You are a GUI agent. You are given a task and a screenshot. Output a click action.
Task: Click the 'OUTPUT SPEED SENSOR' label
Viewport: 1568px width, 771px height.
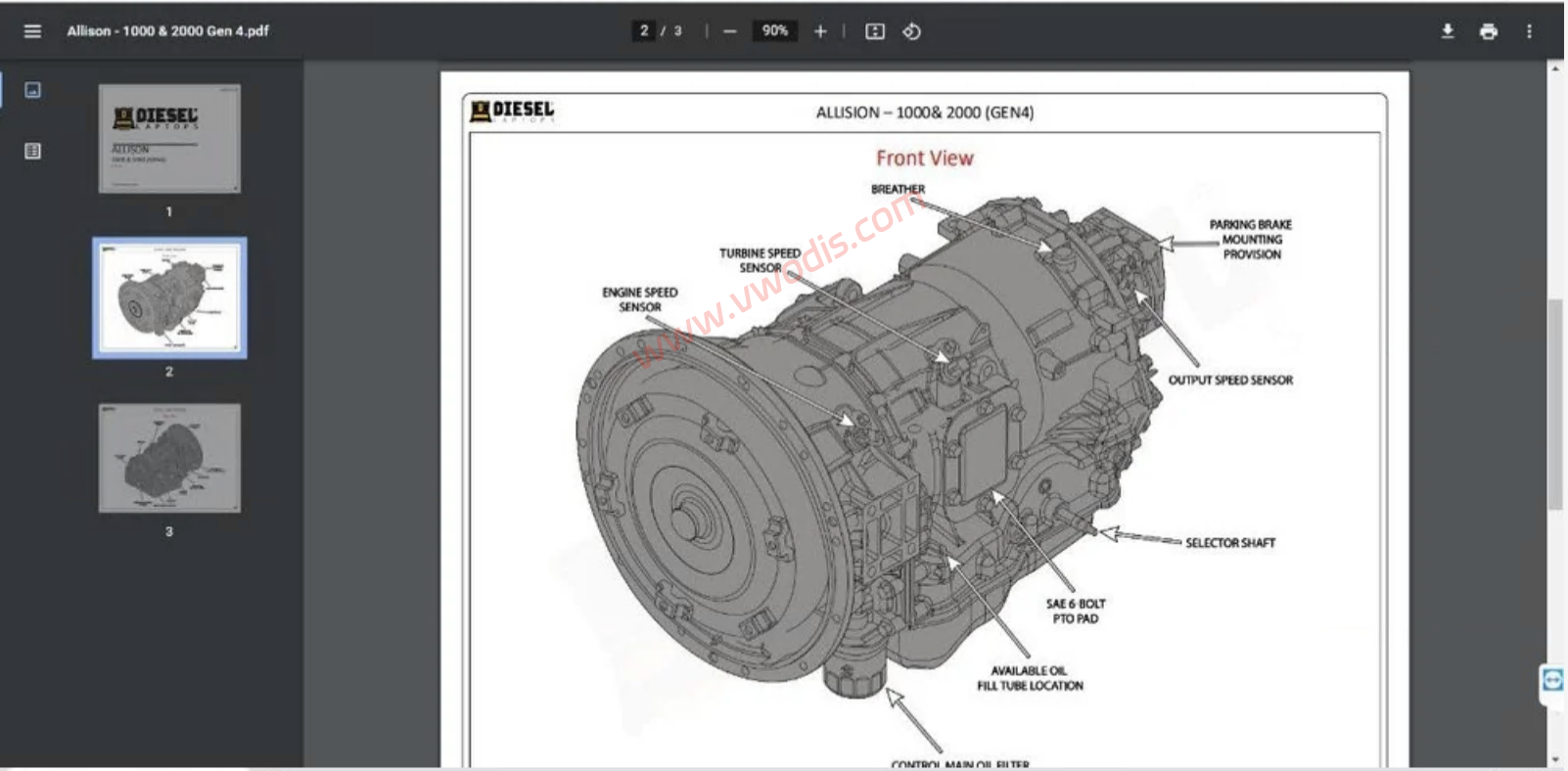point(1230,380)
